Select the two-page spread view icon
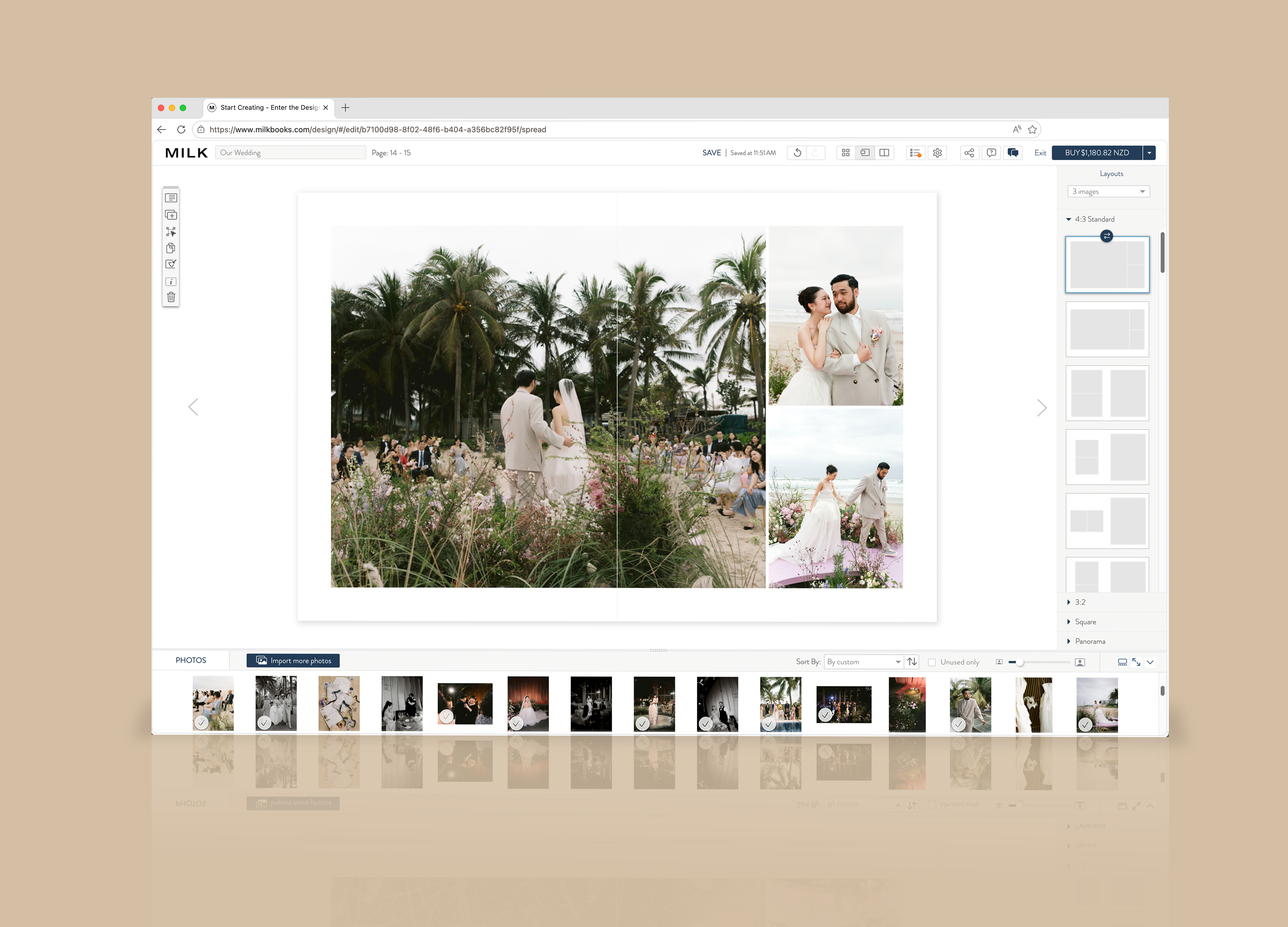The width and height of the screenshot is (1288, 927). click(884, 153)
